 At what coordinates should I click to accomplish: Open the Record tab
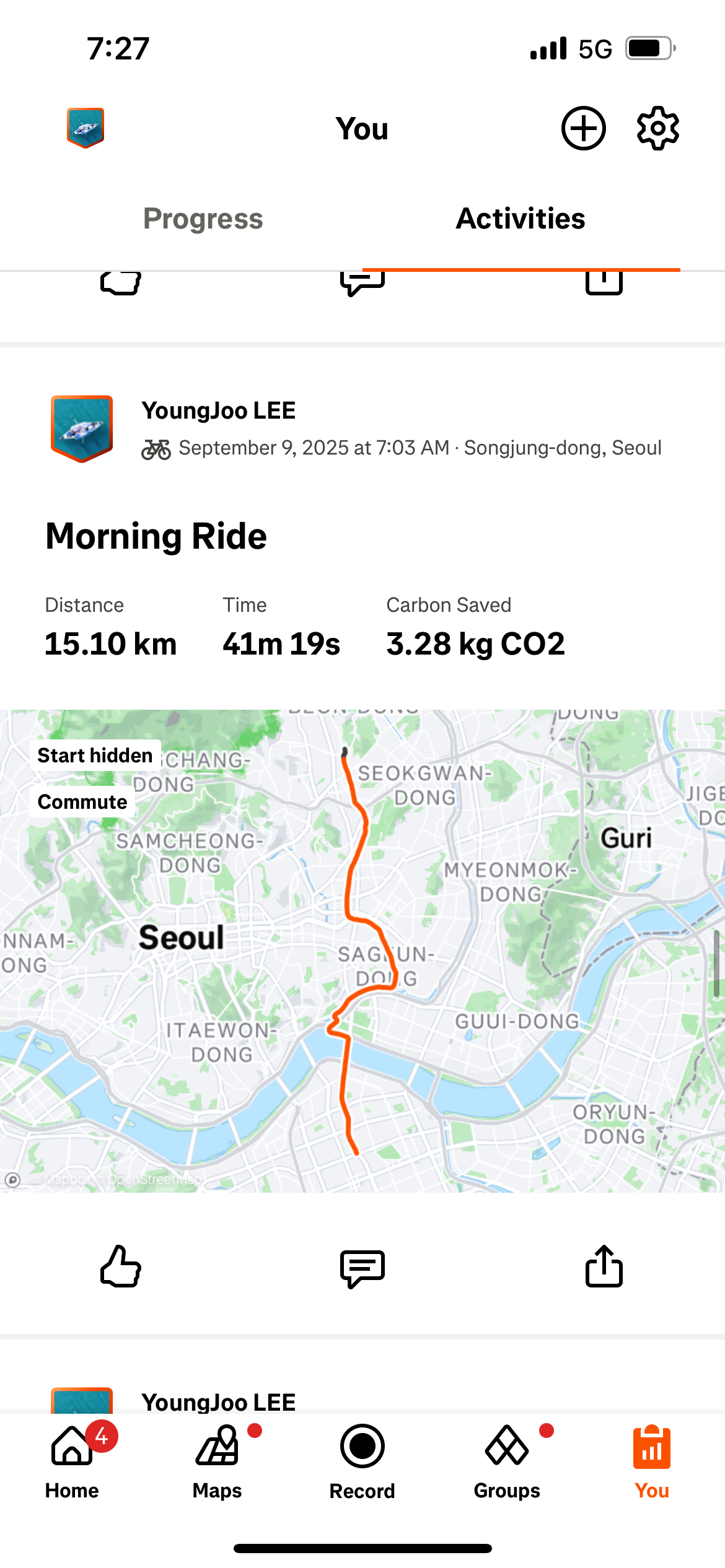pos(362,1460)
